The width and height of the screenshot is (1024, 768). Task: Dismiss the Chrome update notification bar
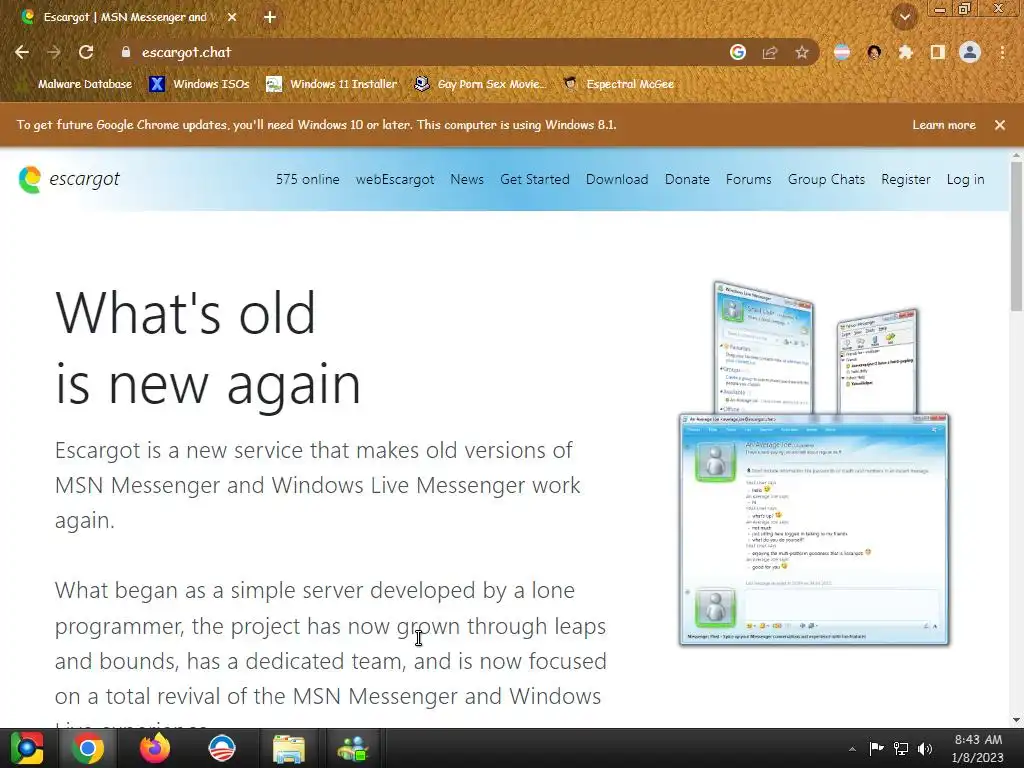click(x=1000, y=125)
